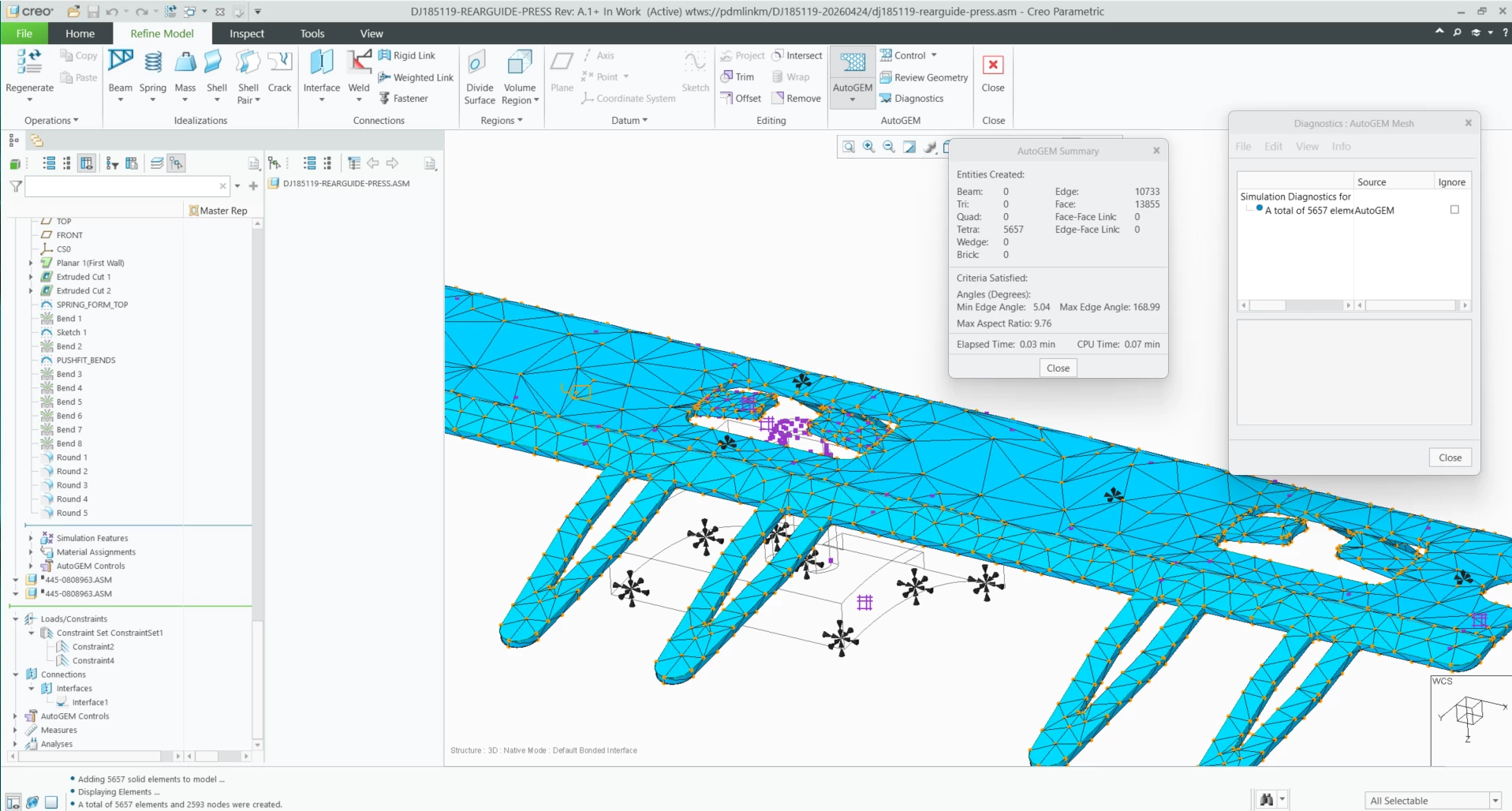
Task: Click the Zoom Out view icon
Action: (x=889, y=147)
